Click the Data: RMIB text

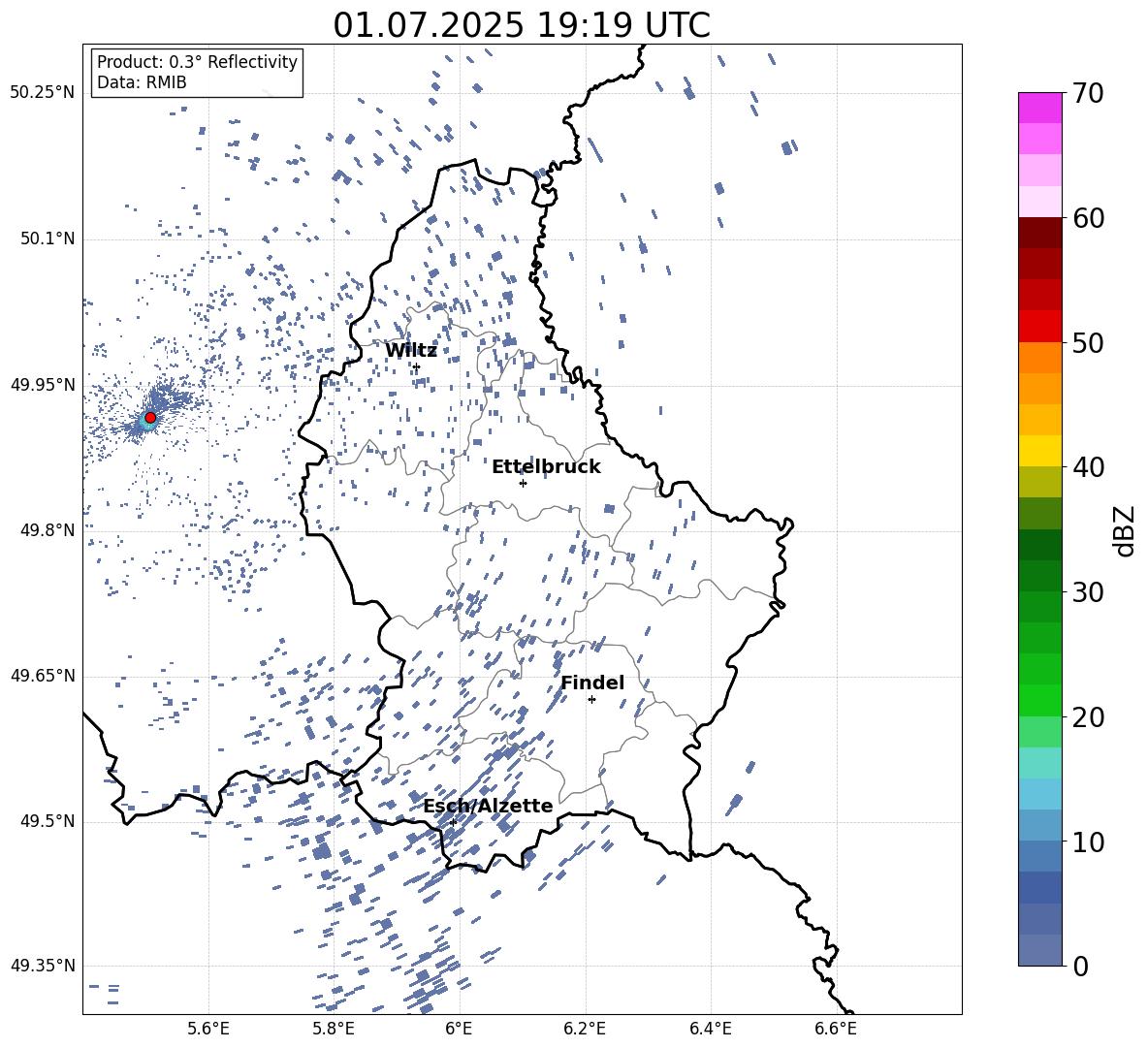(x=142, y=82)
